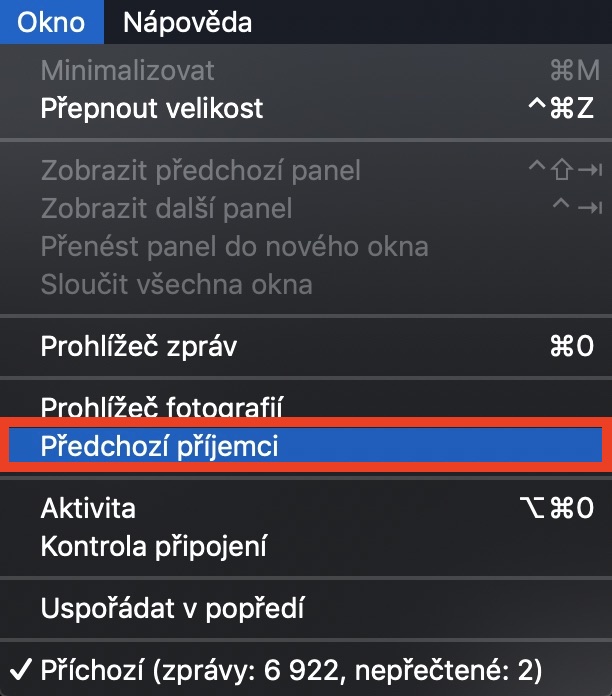Screen dimensions: 612x696
Task: Click the ⌃⌘Z shortcut beside Přepnout velikost
Action: [x=559, y=107]
